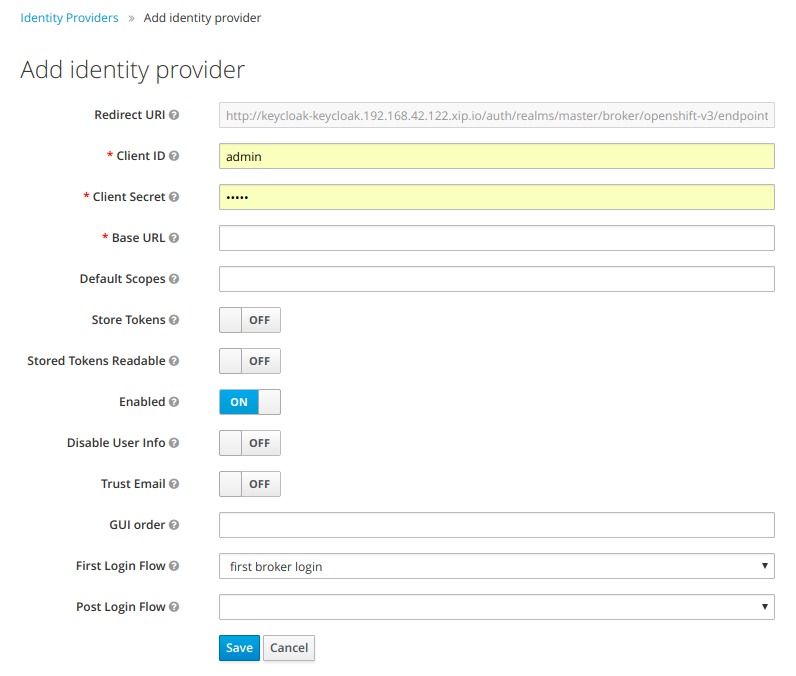Viewport: 796px width, 676px height.
Task: Click the Client Secret help icon
Action: pyautogui.click(x=175, y=197)
